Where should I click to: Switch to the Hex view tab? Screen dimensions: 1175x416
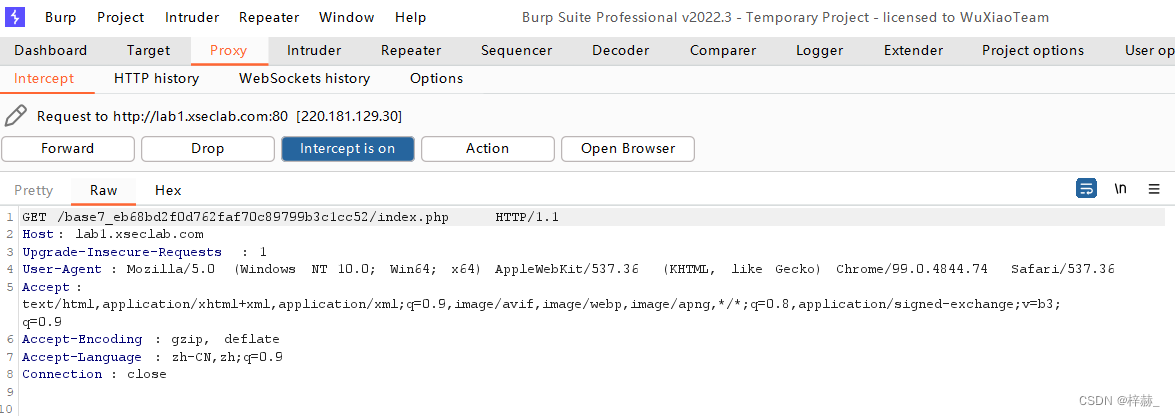pos(168,190)
